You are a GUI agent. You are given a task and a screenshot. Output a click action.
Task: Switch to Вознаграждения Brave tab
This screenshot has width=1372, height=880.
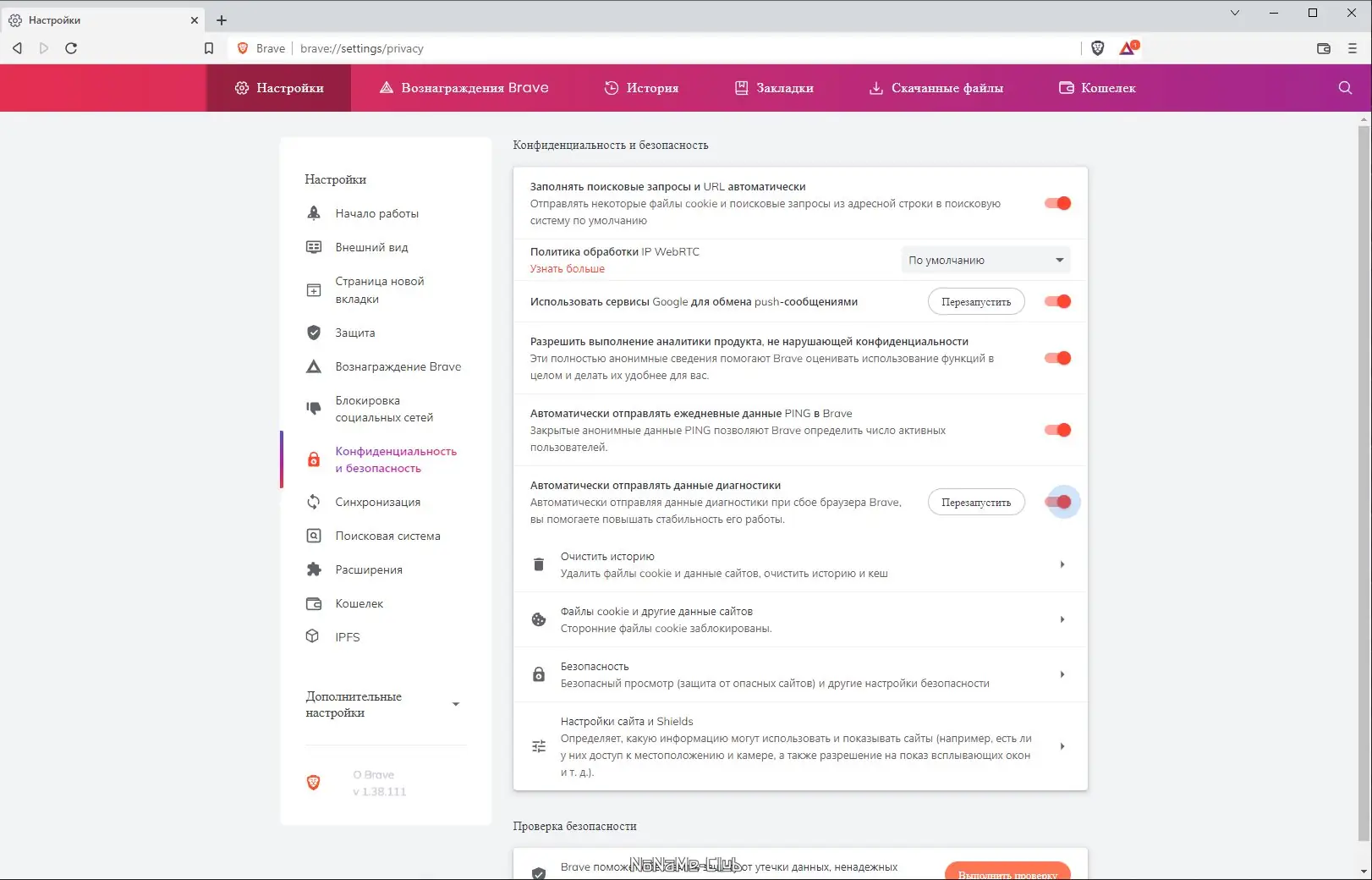[x=464, y=88]
